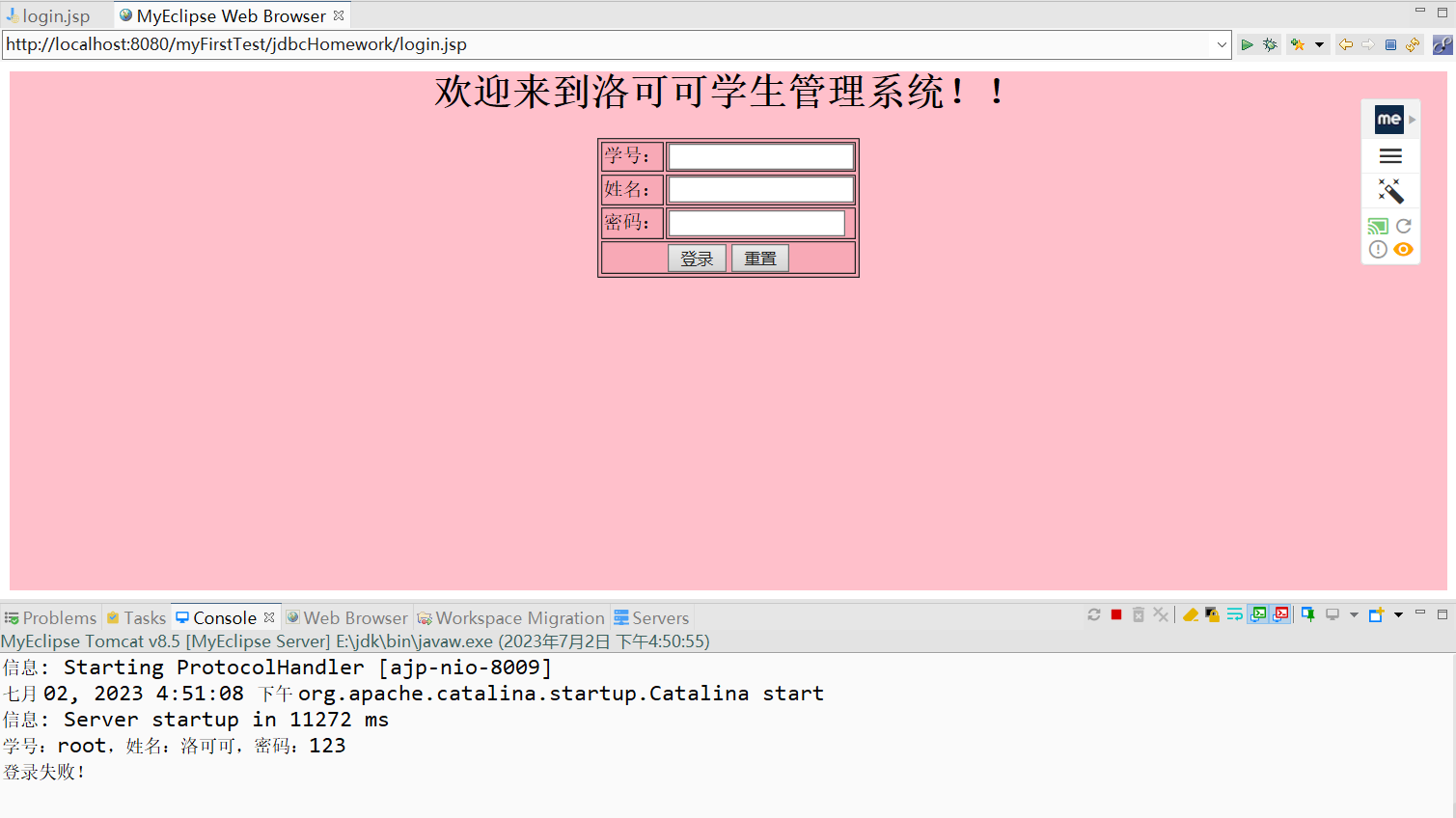Click the debug bug icon in browser toolbar
Viewport: 1456px width, 818px height.
[x=1270, y=44]
